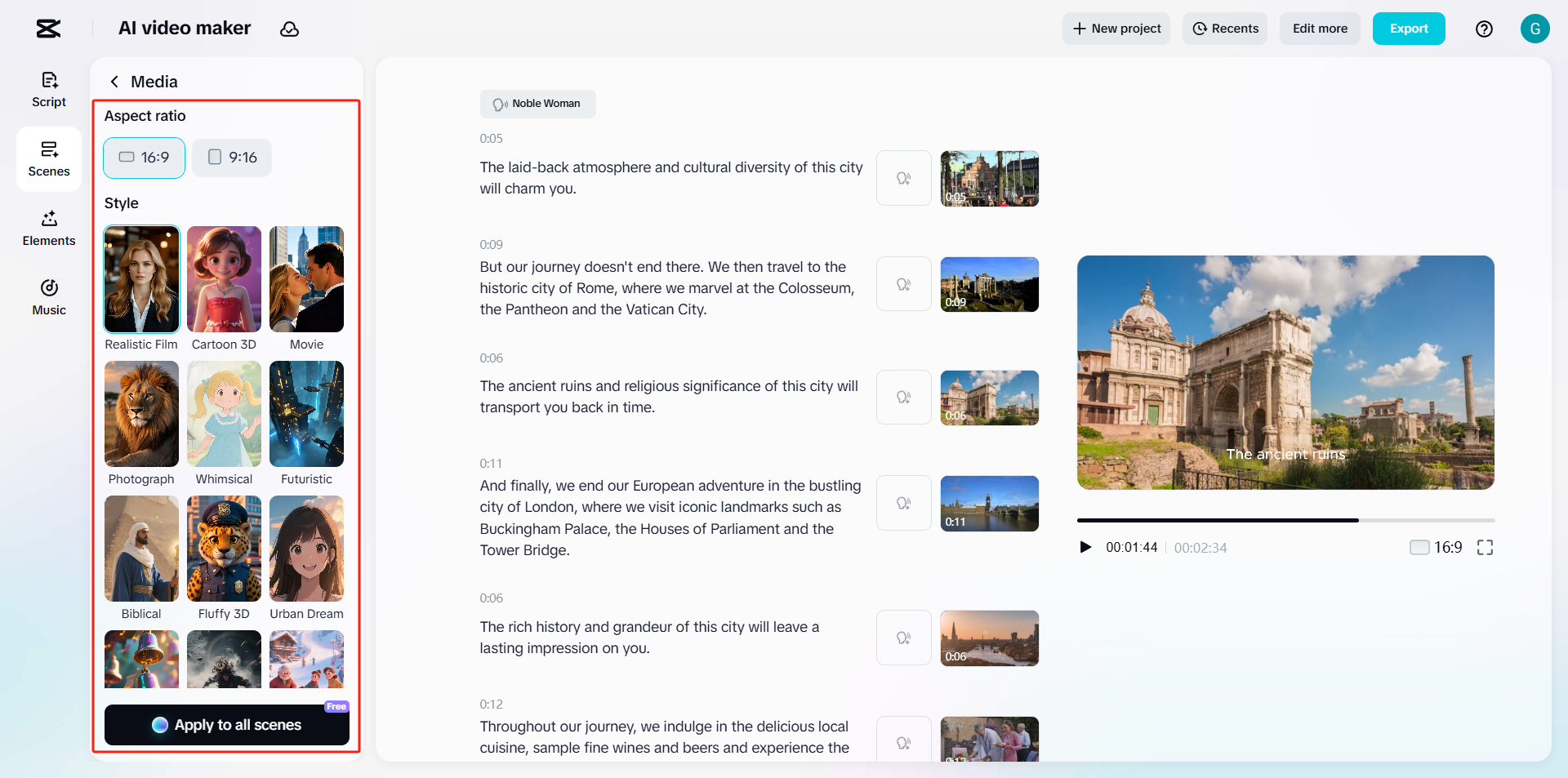Viewport: 1568px width, 778px height.
Task: Enter fullscreen preview mode
Action: pos(1485,548)
